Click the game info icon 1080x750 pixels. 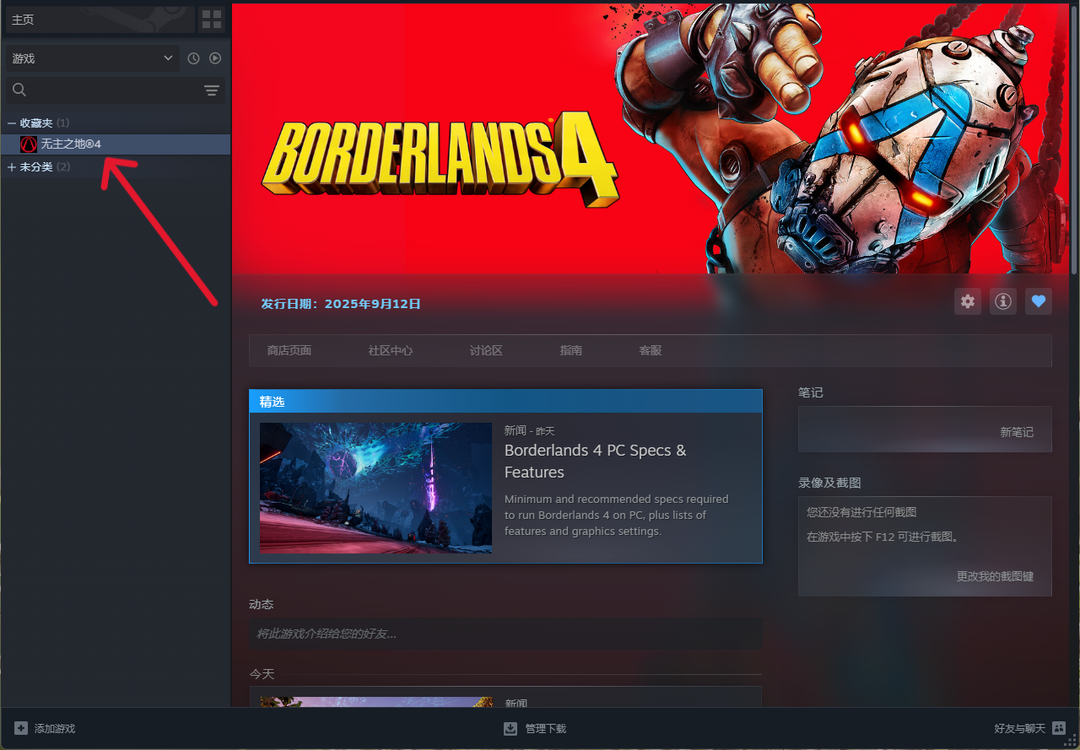1003,301
